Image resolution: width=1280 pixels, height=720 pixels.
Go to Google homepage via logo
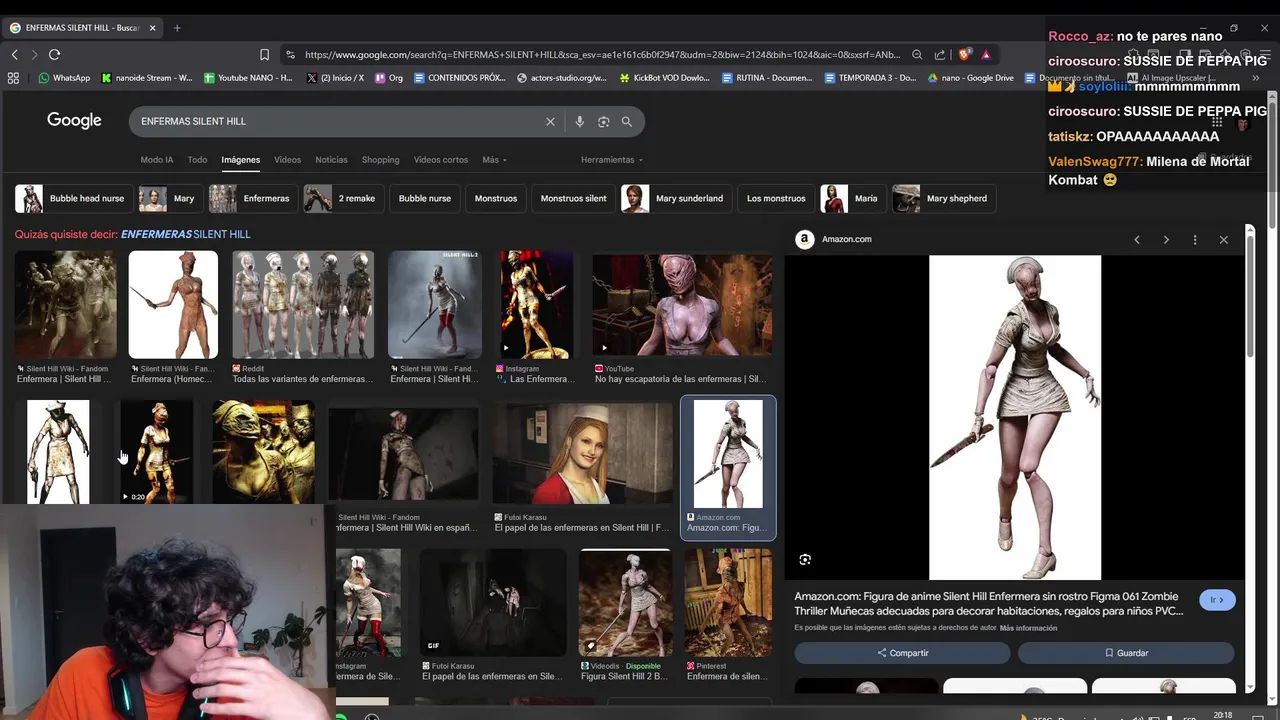click(x=74, y=121)
